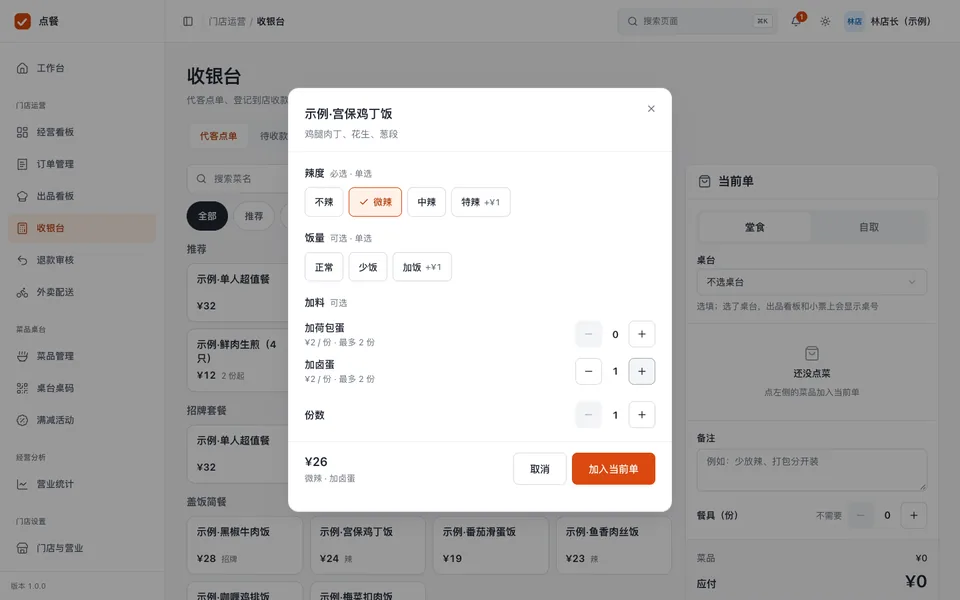Click 加入当前单 button
The image size is (960, 600).
pos(613,469)
